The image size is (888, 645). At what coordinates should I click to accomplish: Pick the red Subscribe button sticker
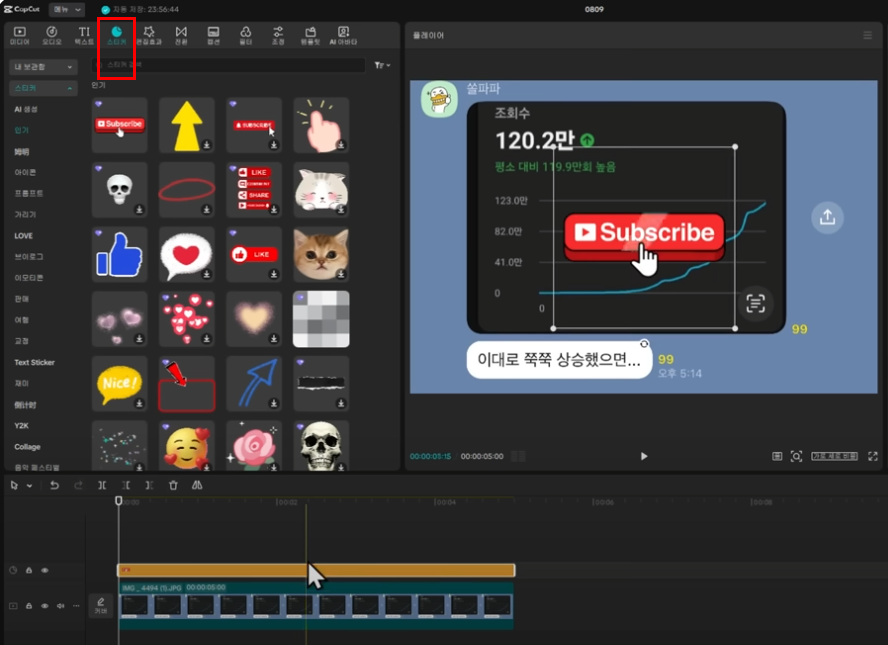point(119,125)
